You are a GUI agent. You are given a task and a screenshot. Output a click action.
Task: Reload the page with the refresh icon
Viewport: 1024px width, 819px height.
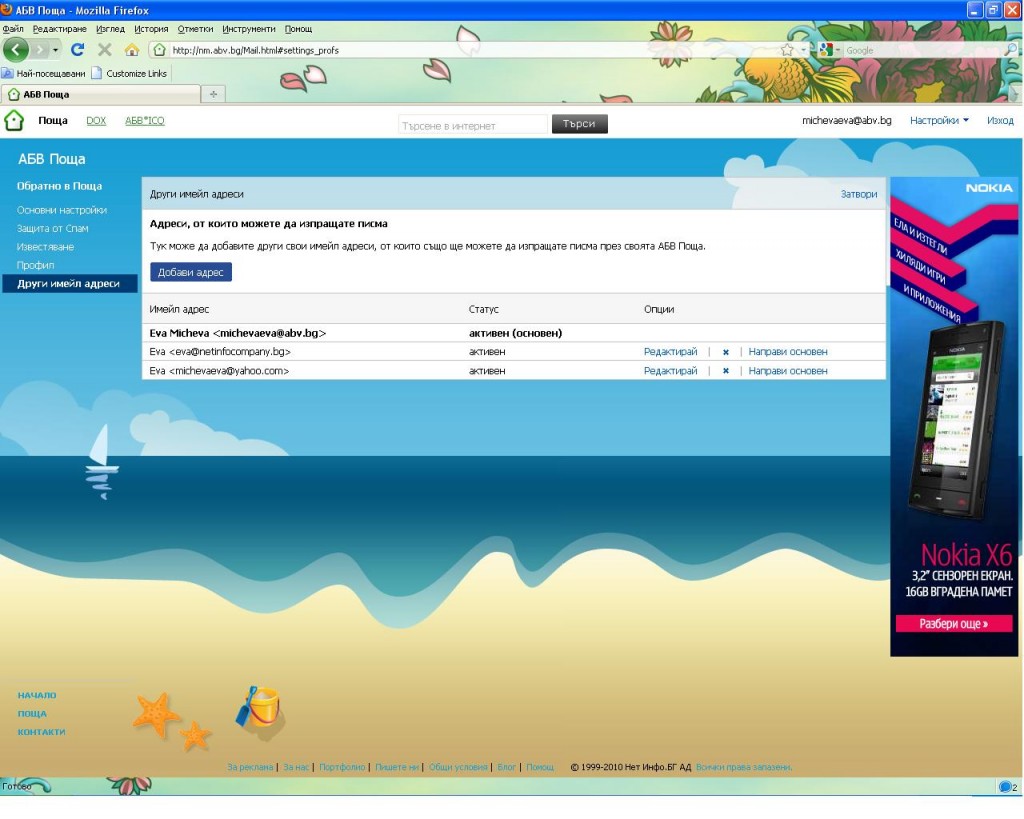77,49
